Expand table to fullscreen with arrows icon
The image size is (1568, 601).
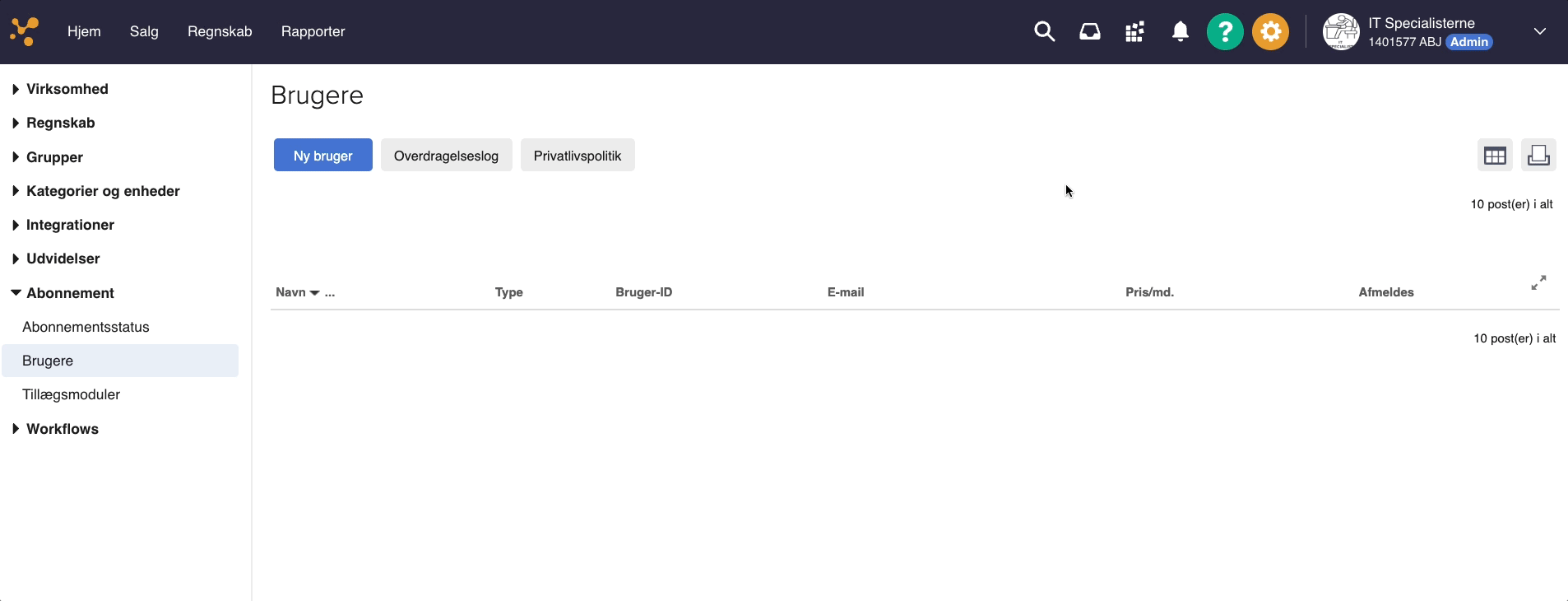(x=1538, y=283)
